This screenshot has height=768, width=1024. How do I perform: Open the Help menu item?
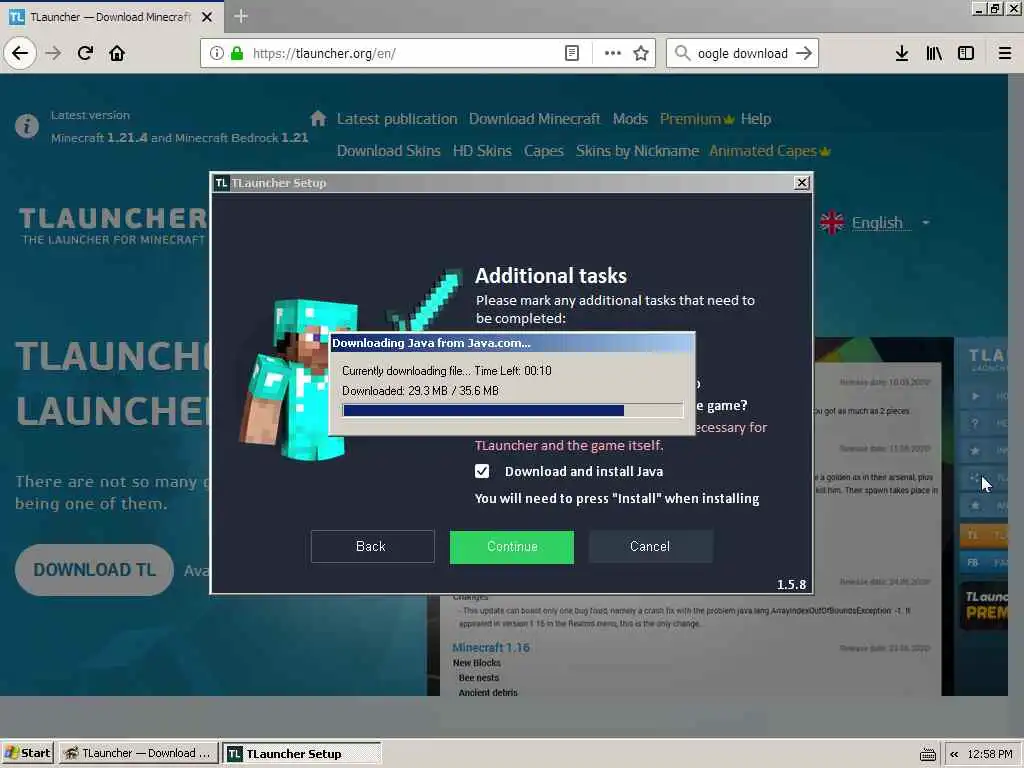coord(756,119)
